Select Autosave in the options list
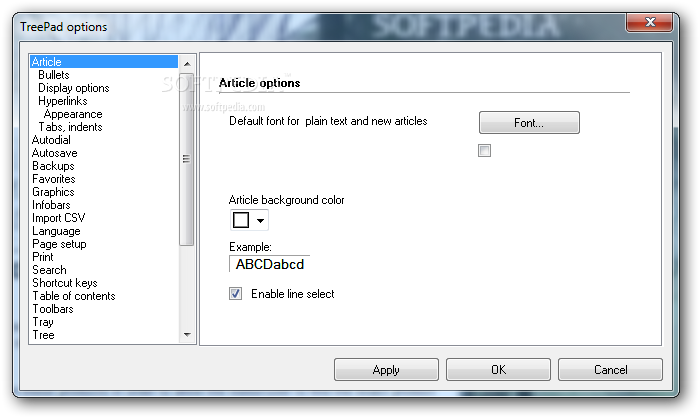The image size is (700, 418). point(54,153)
